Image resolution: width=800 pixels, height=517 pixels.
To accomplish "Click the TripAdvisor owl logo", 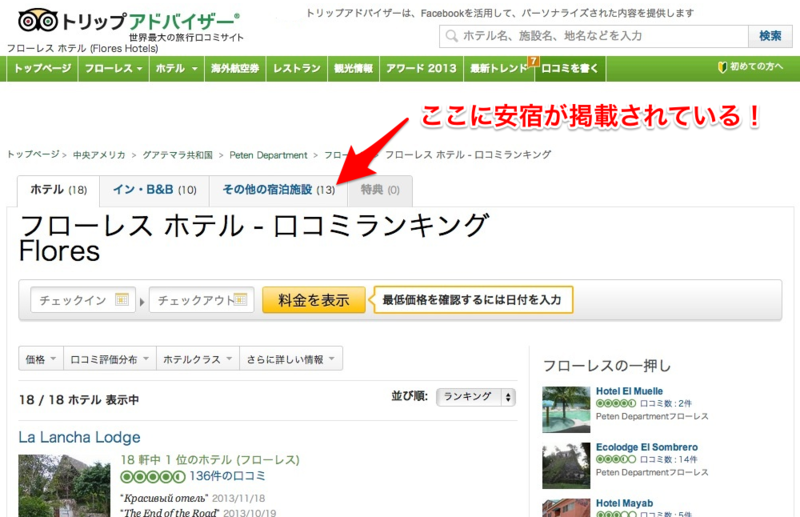I will pyautogui.click(x=38, y=20).
